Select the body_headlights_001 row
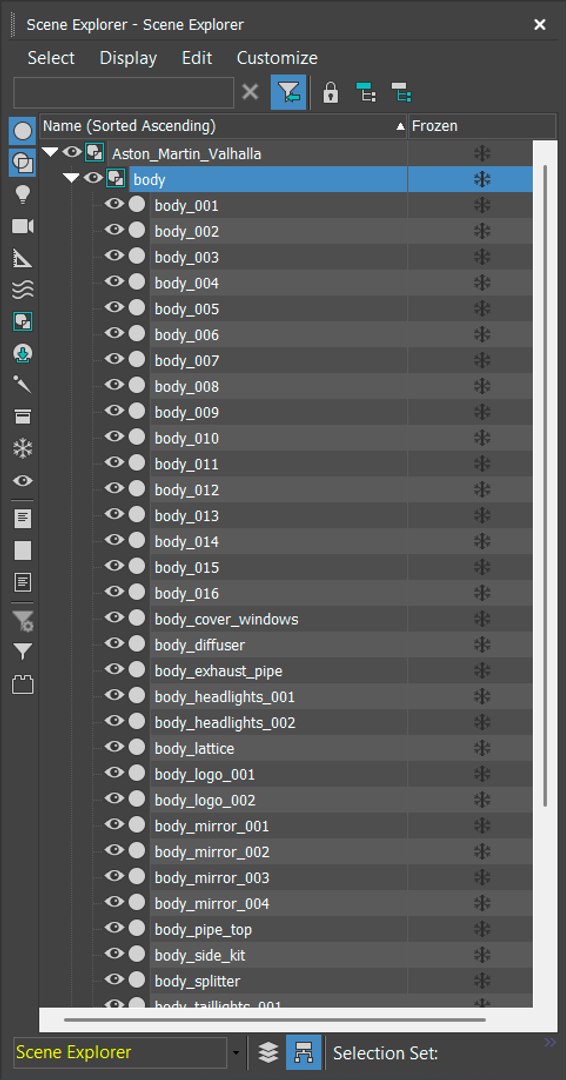Screen dimensions: 566x1080 pyautogui.click(x=342, y=696)
